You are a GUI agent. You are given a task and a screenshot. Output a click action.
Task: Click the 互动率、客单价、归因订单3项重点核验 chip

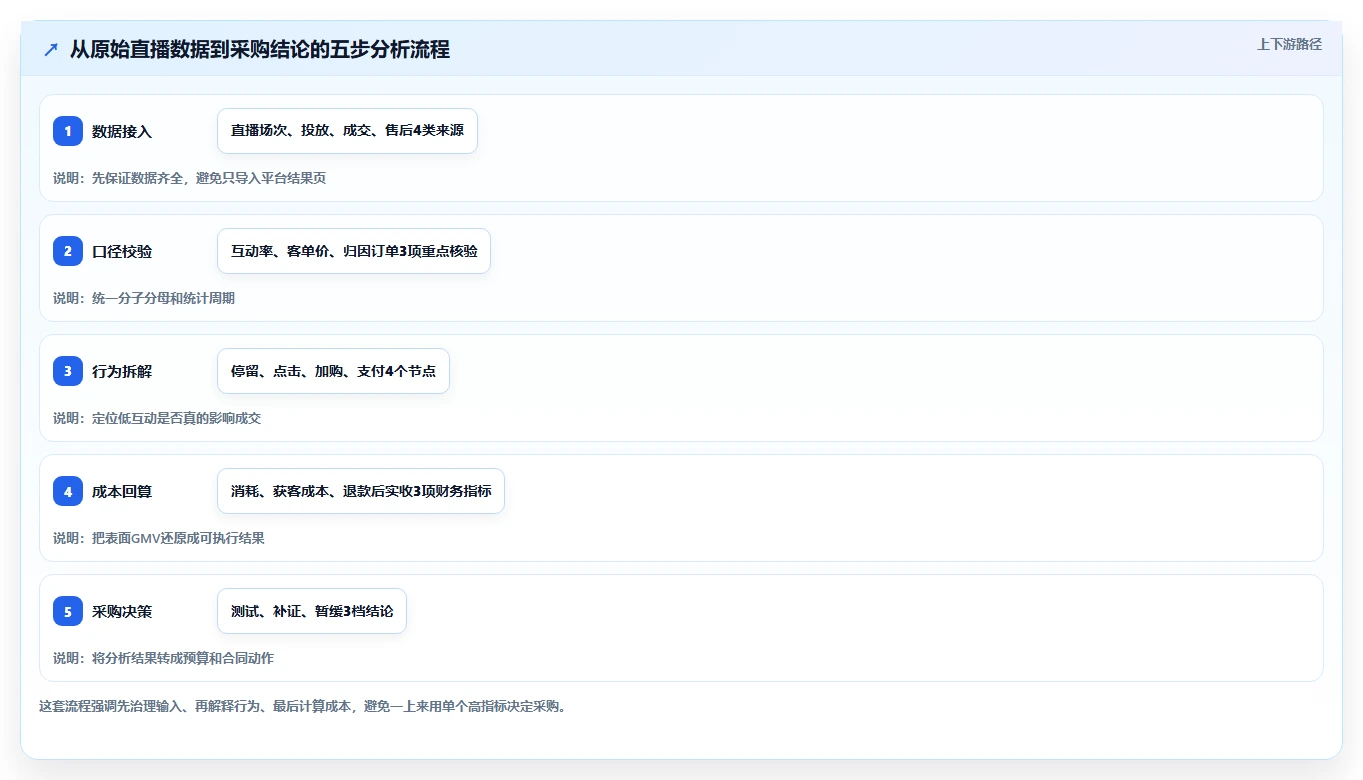(x=354, y=251)
